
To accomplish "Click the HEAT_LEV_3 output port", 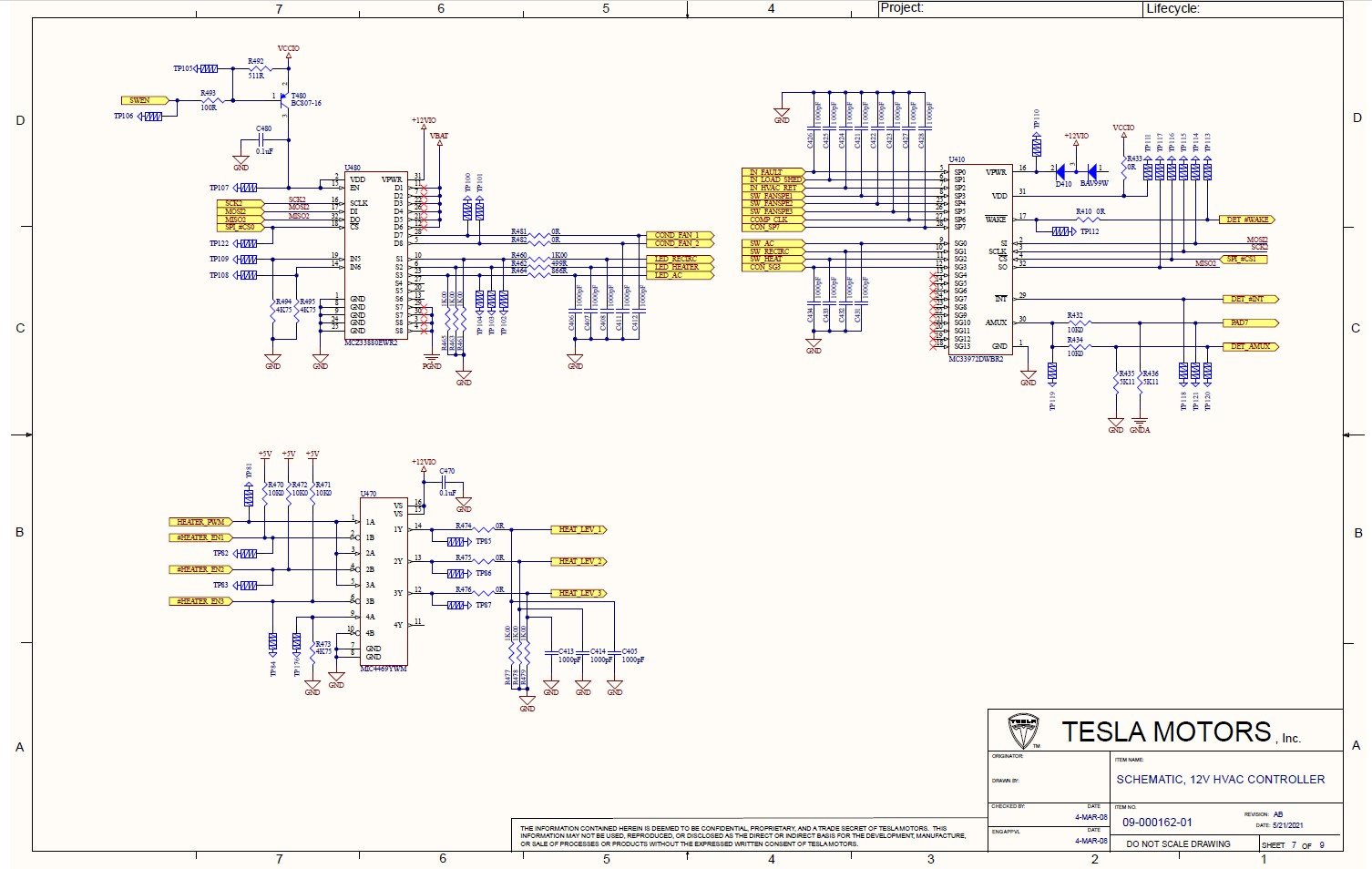I will 578,593.
